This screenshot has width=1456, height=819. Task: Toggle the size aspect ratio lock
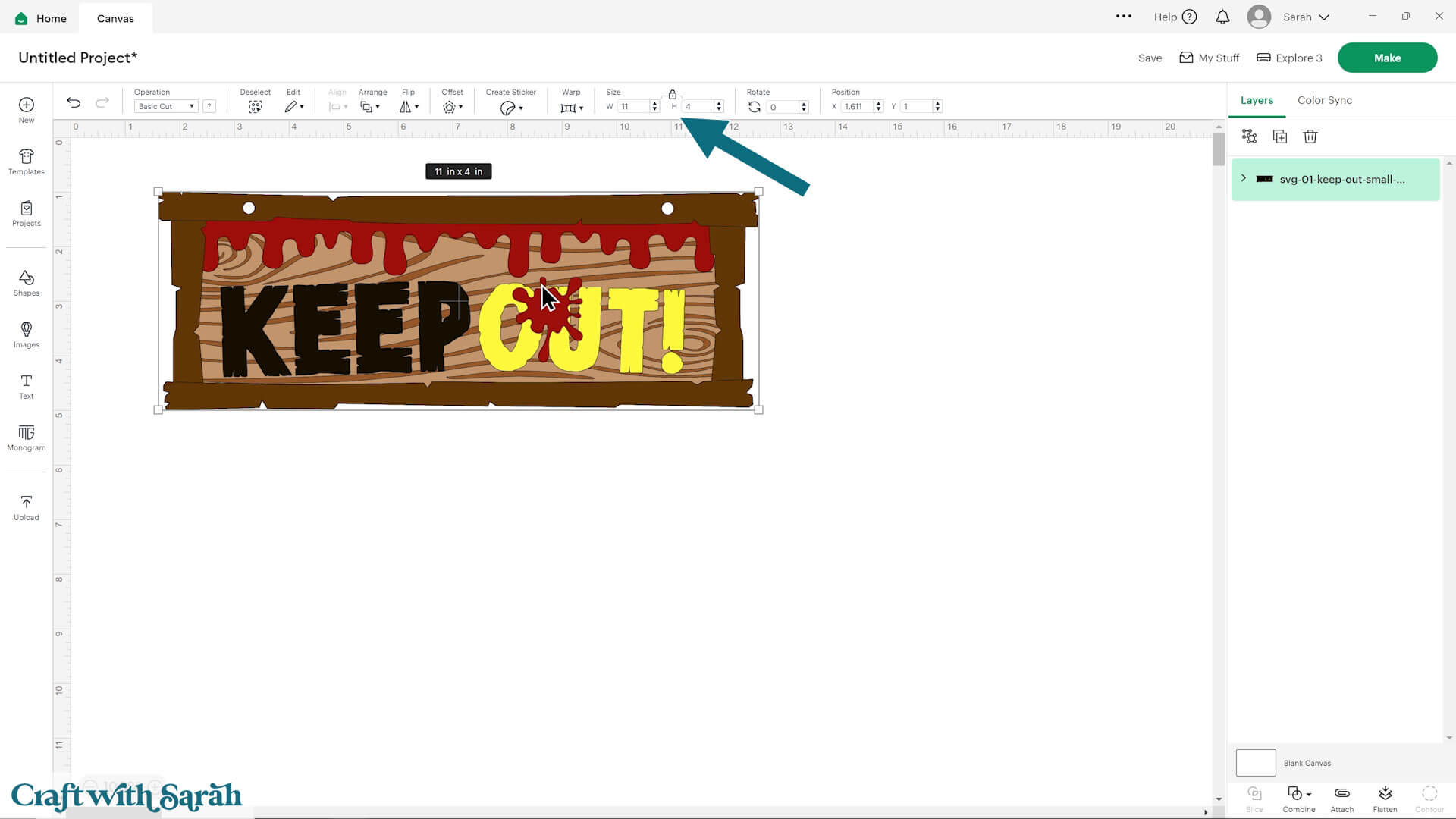[672, 95]
